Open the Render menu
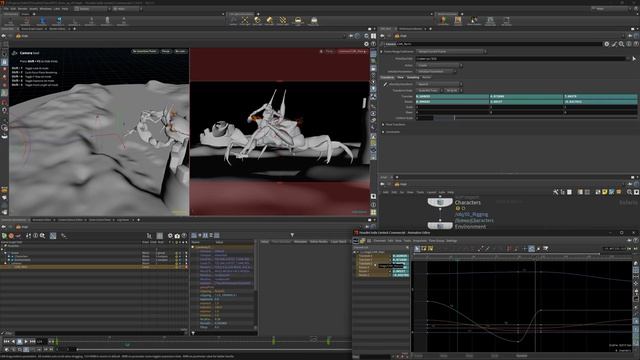 click(x=22, y=9)
